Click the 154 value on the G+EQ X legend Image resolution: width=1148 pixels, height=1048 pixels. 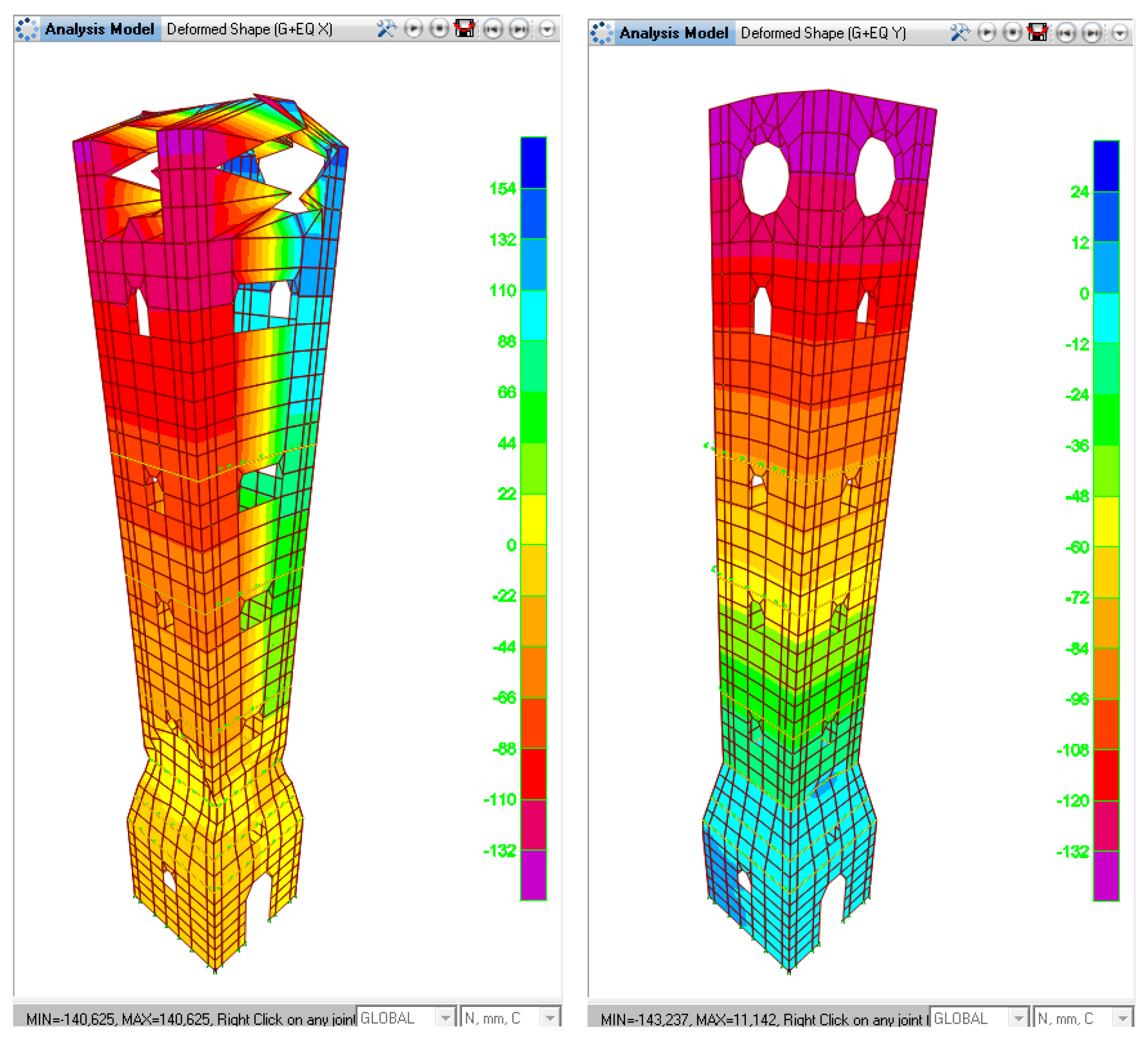click(x=503, y=188)
